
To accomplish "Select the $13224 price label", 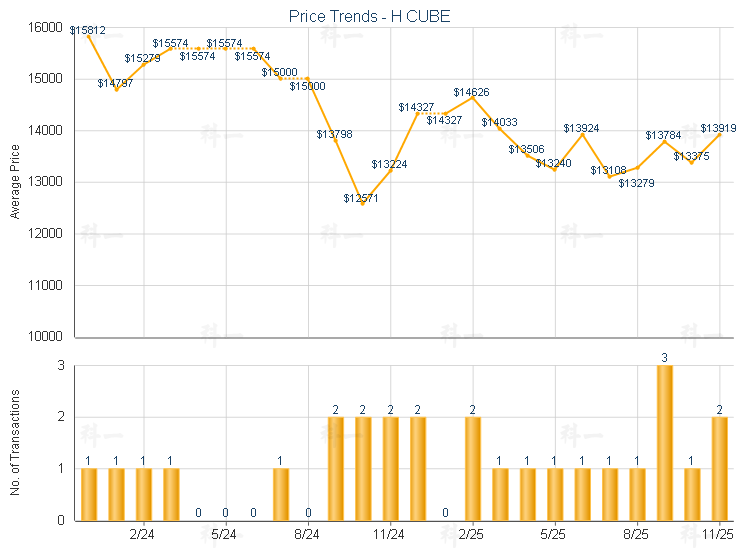I will (x=389, y=164).
